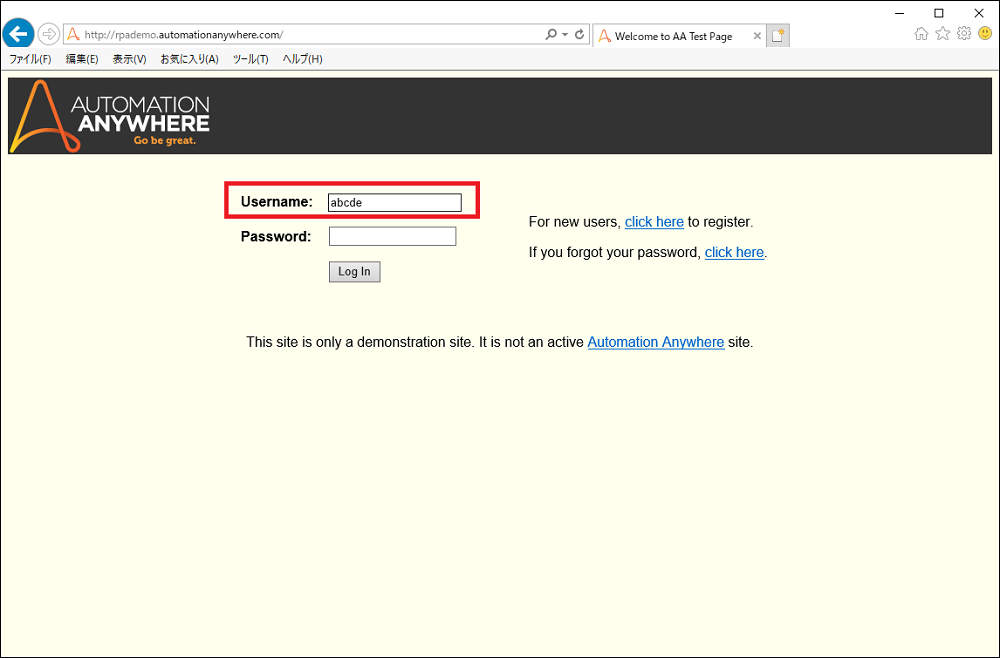Image resolution: width=1000 pixels, height=658 pixels.
Task: Open the ファイル(F) menu
Action: click(x=31, y=58)
